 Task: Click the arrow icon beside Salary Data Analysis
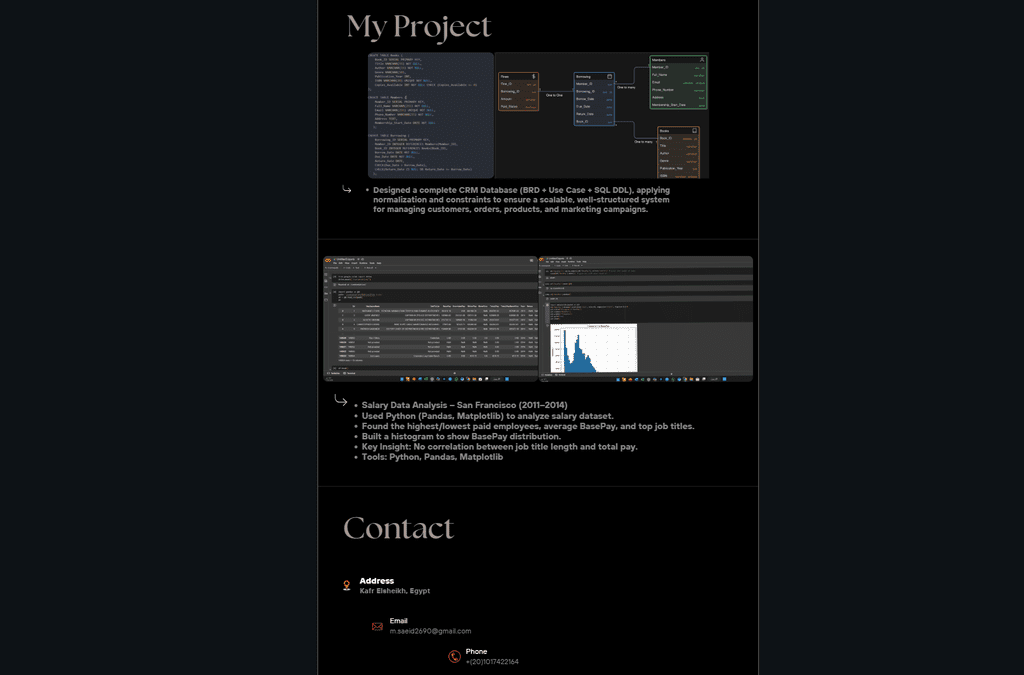(x=341, y=400)
